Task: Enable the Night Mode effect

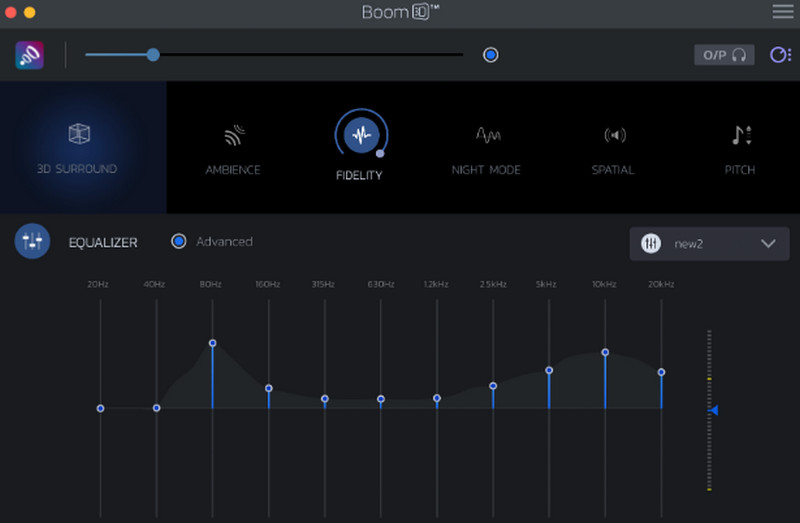Action: [486, 135]
